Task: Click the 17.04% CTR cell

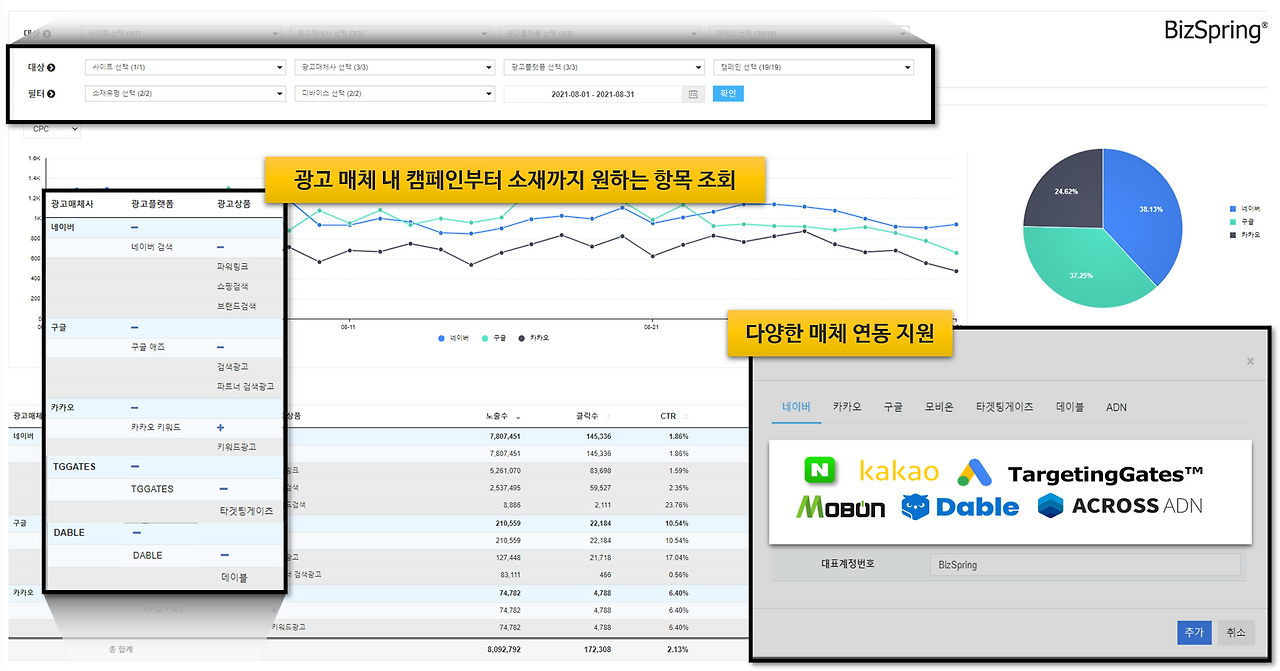Action: tap(675, 557)
